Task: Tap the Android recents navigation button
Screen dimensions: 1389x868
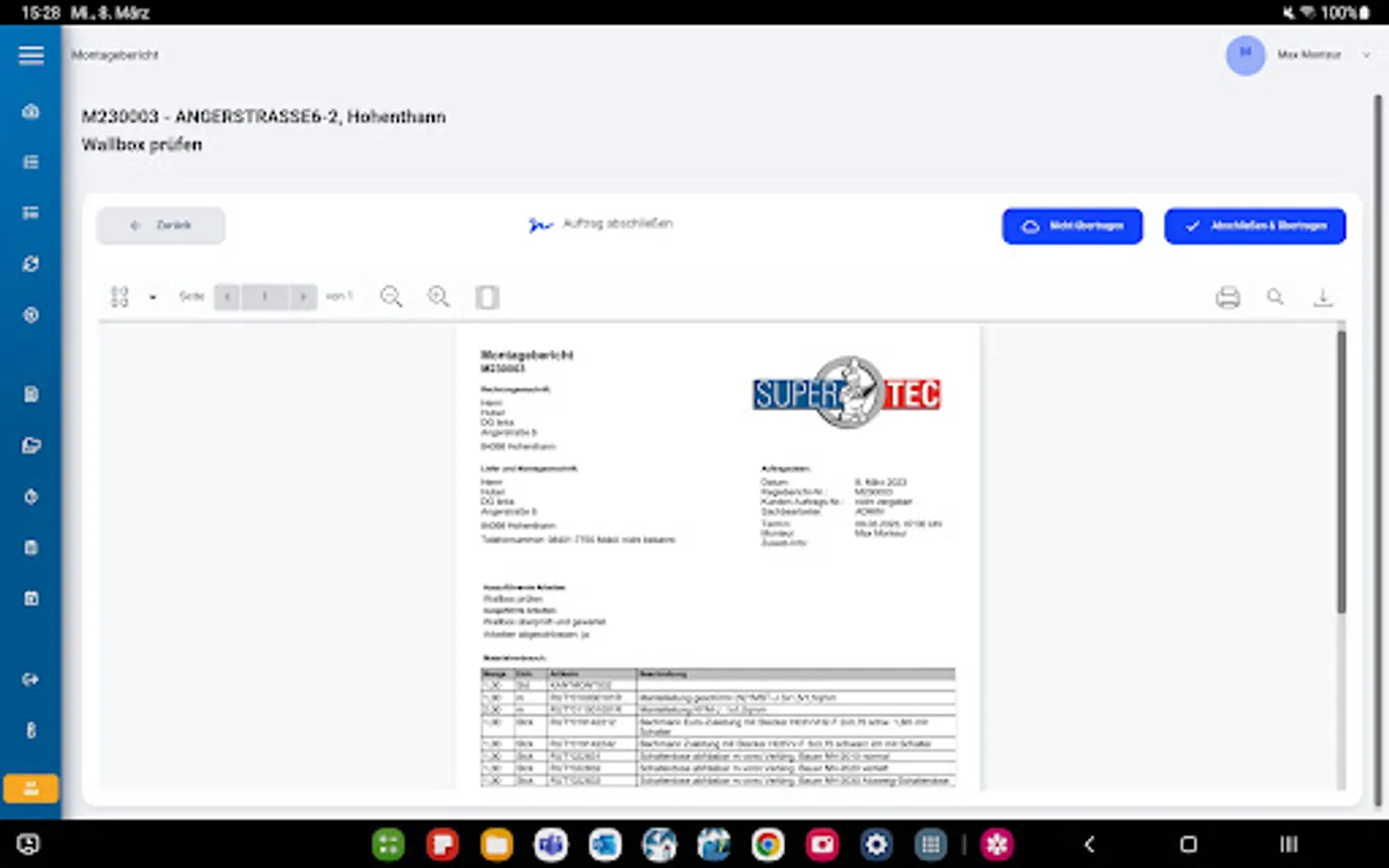Action: coord(1289,845)
